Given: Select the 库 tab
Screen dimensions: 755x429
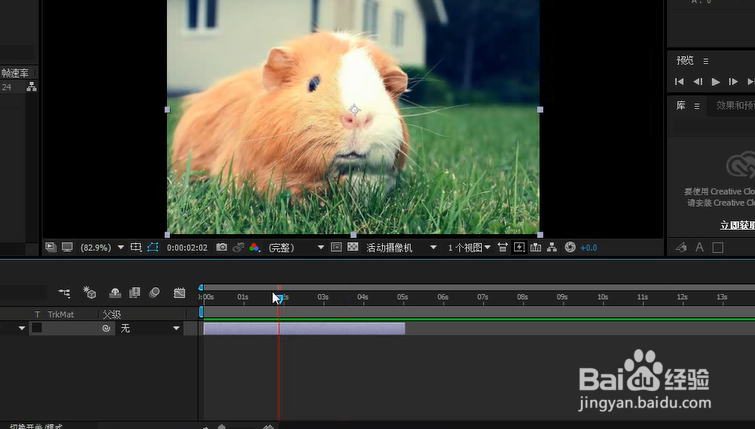Looking at the screenshot, I should pos(680,105).
